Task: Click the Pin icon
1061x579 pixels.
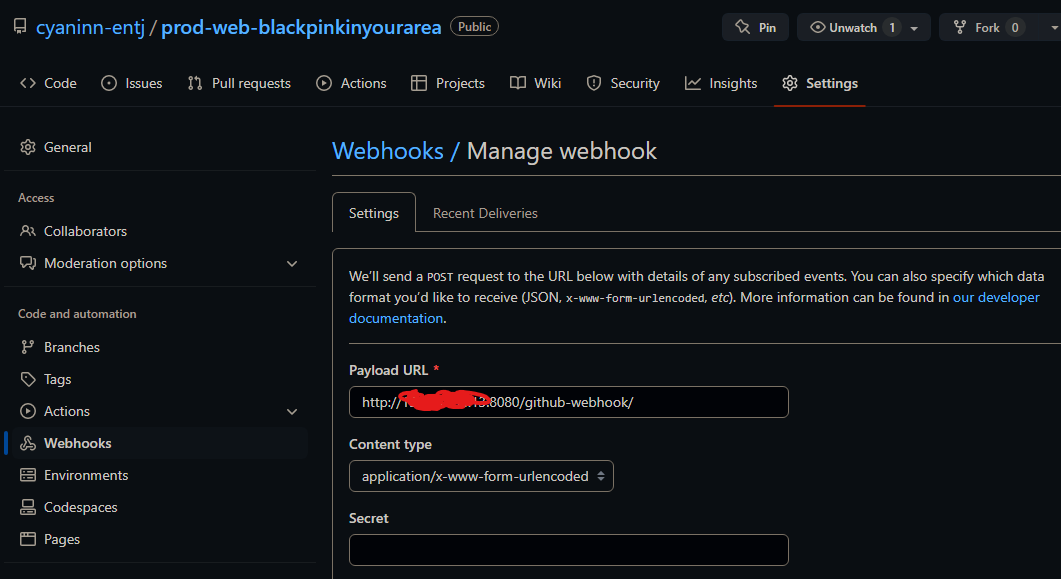Action: pyautogui.click(x=742, y=27)
